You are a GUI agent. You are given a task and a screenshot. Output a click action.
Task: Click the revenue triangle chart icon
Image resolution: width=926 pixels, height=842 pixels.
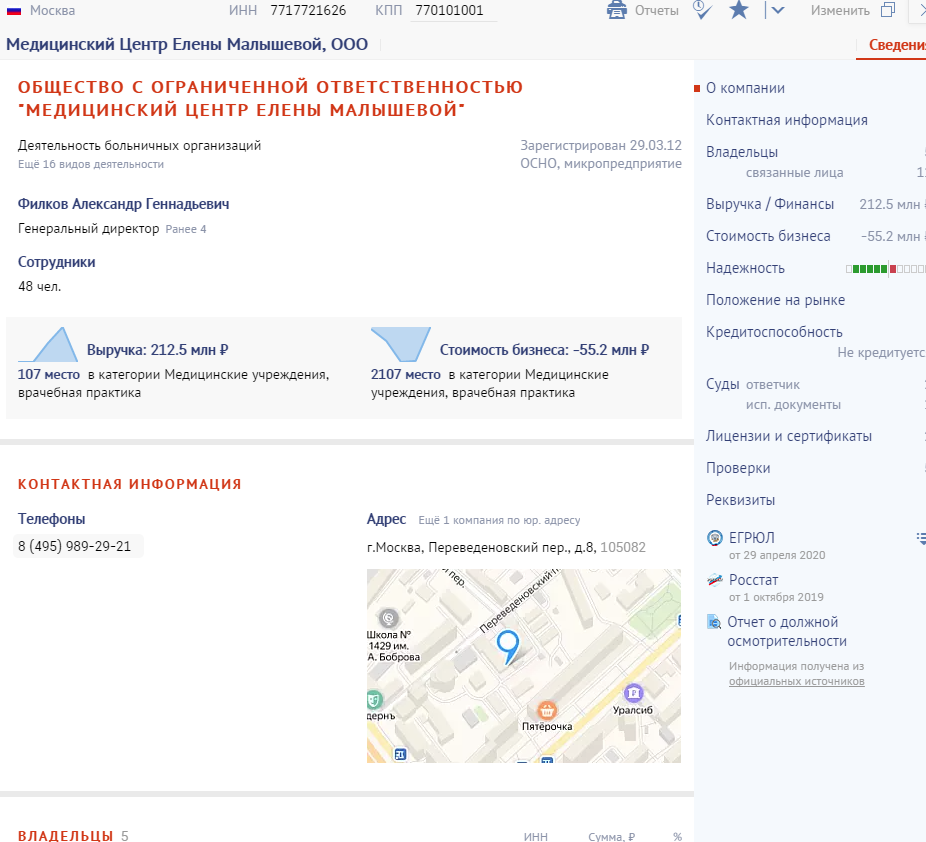tap(48, 344)
